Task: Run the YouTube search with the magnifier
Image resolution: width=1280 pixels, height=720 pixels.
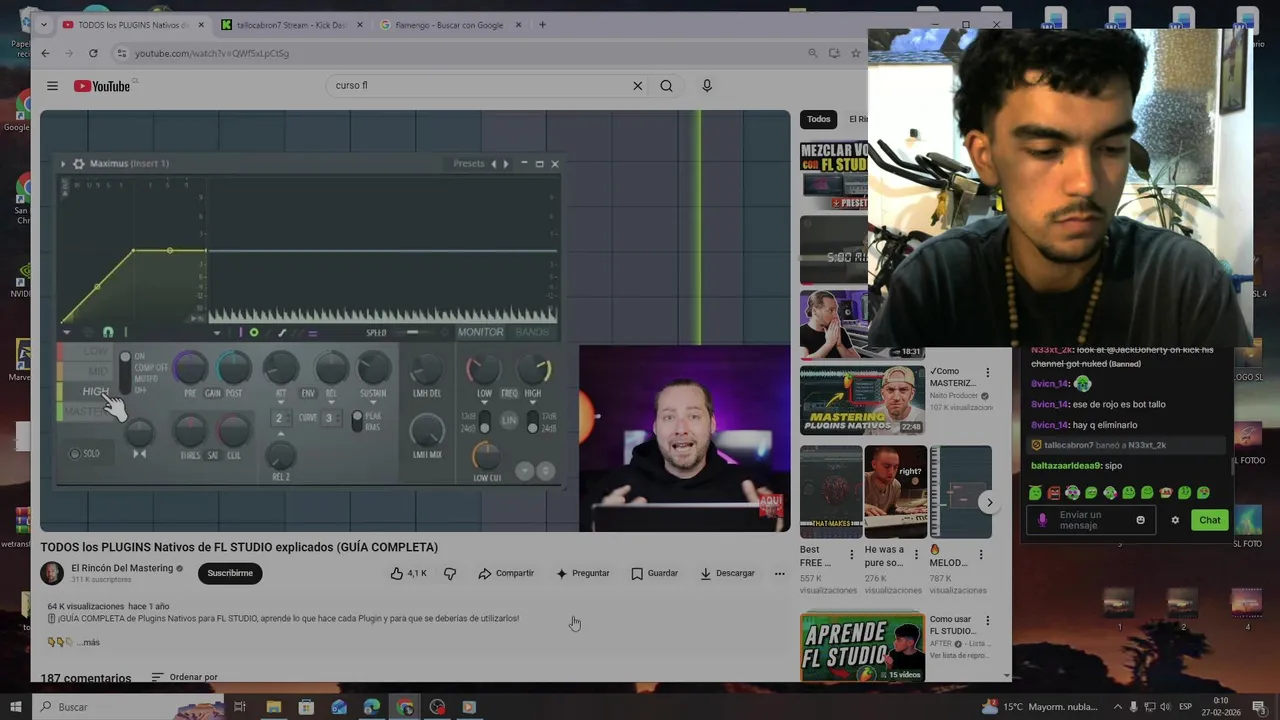Action: (x=666, y=86)
